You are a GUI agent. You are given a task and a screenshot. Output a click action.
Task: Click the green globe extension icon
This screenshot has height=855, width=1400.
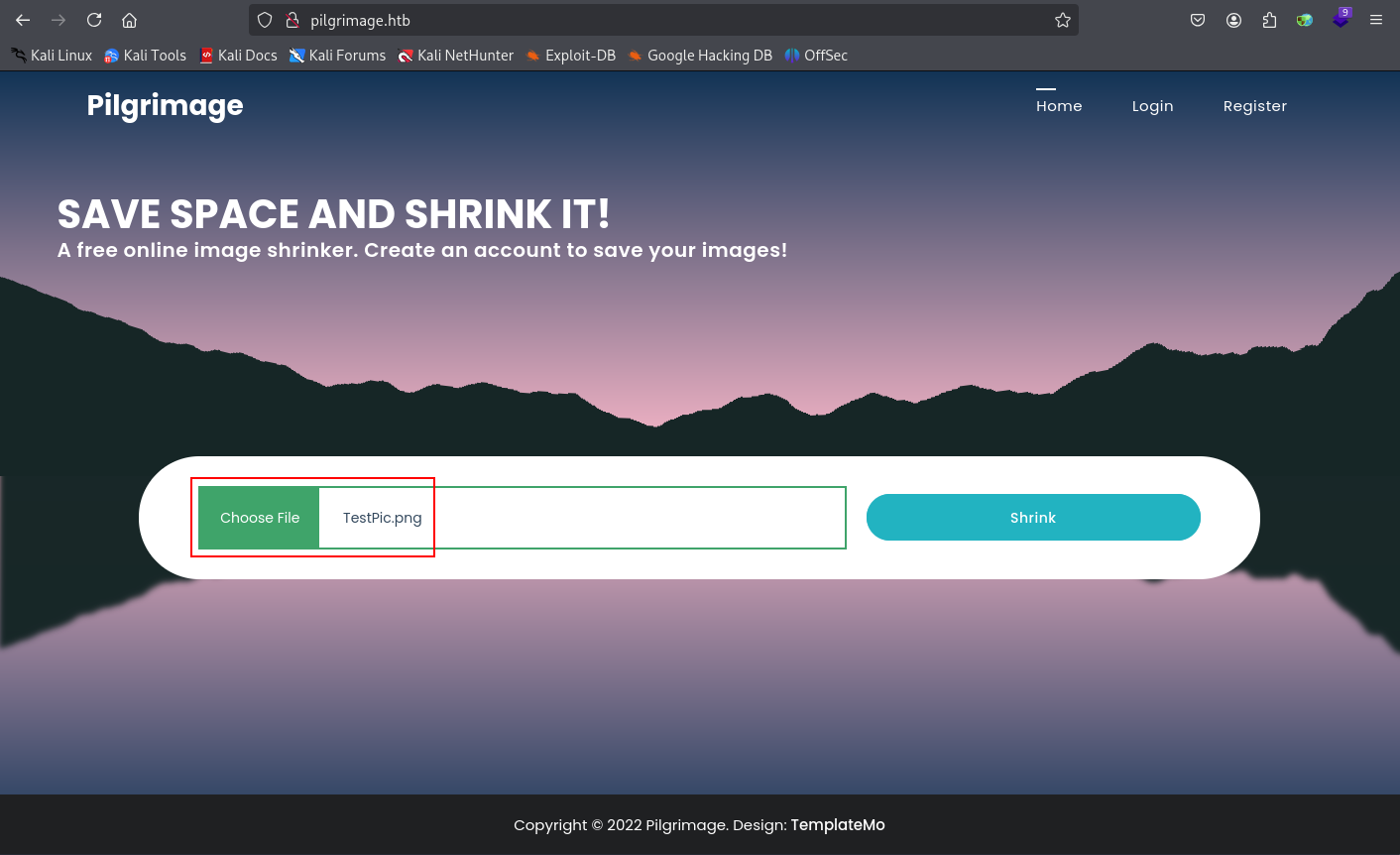click(1305, 20)
